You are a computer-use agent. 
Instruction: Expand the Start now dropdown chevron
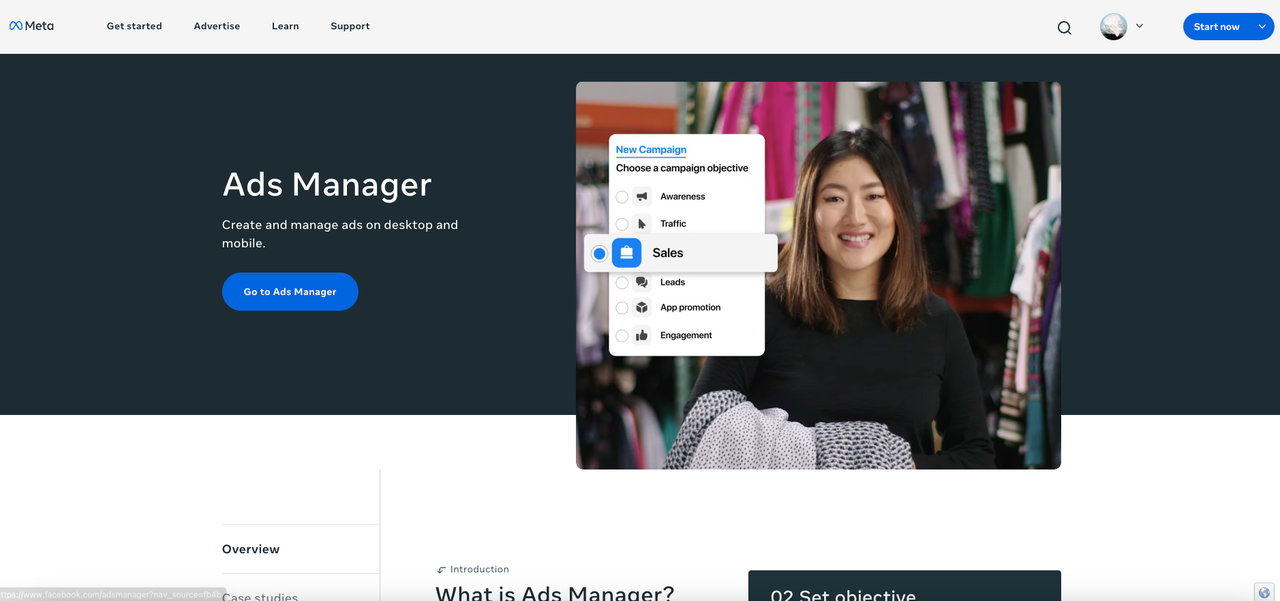click(x=1262, y=27)
